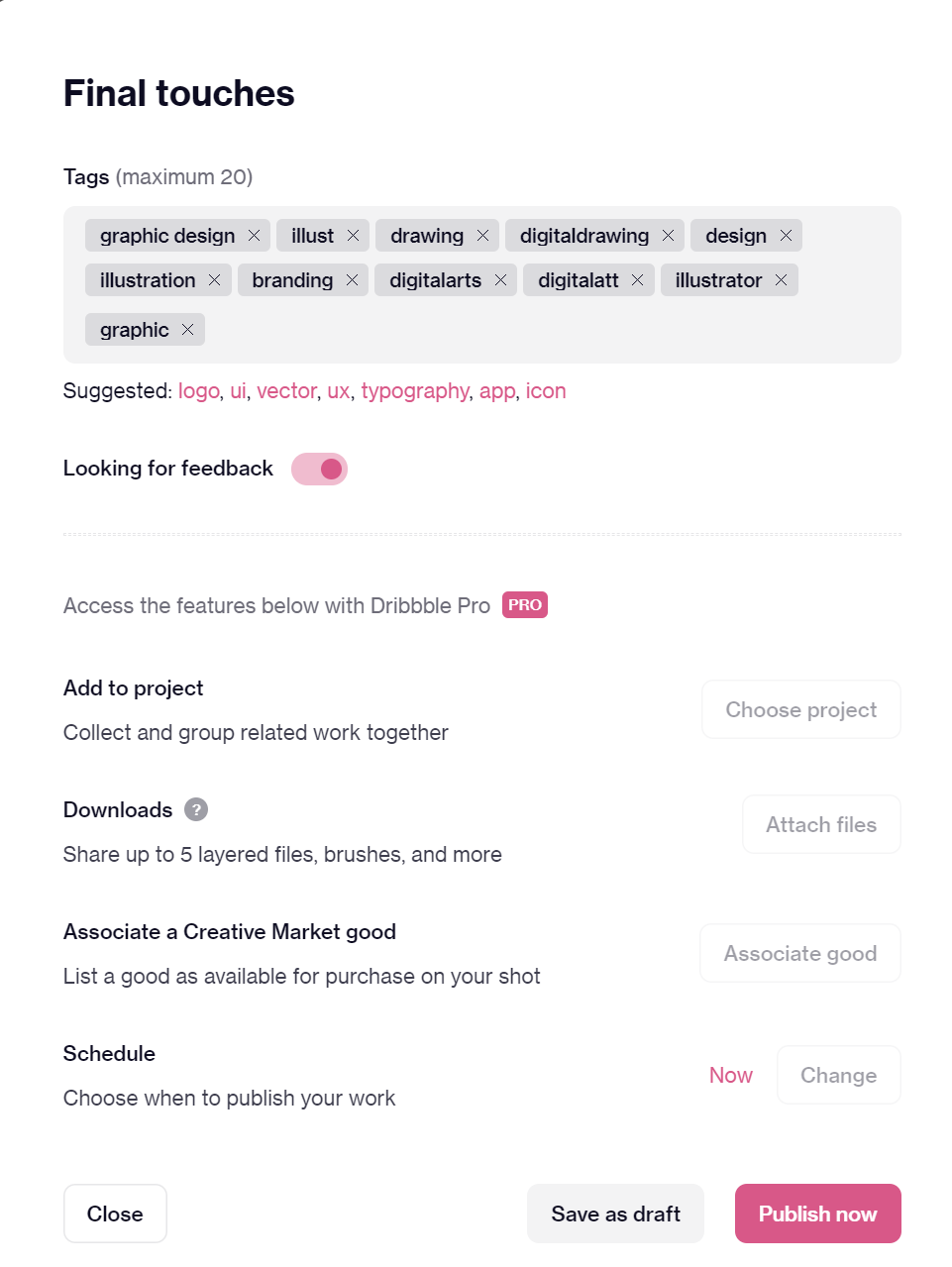The width and height of the screenshot is (952, 1267).
Task: Add the suggested 'logo' tag
Action: click(198, 391)
